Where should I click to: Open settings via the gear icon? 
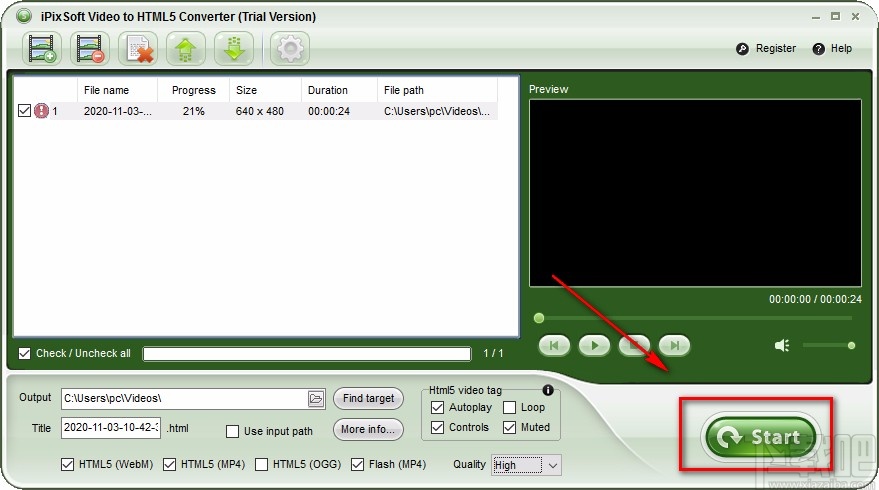point(290,49)
